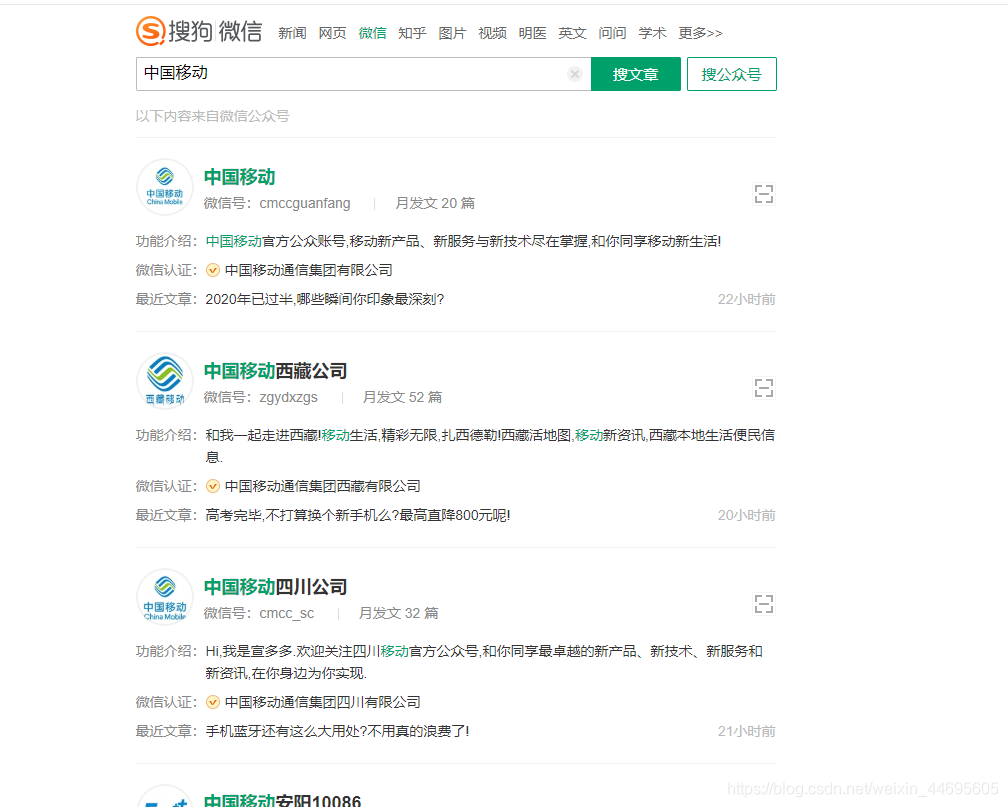Show QR code for 中国移动 account
The width and height of the screenshot is (1008, 807).
click(764, 194)
